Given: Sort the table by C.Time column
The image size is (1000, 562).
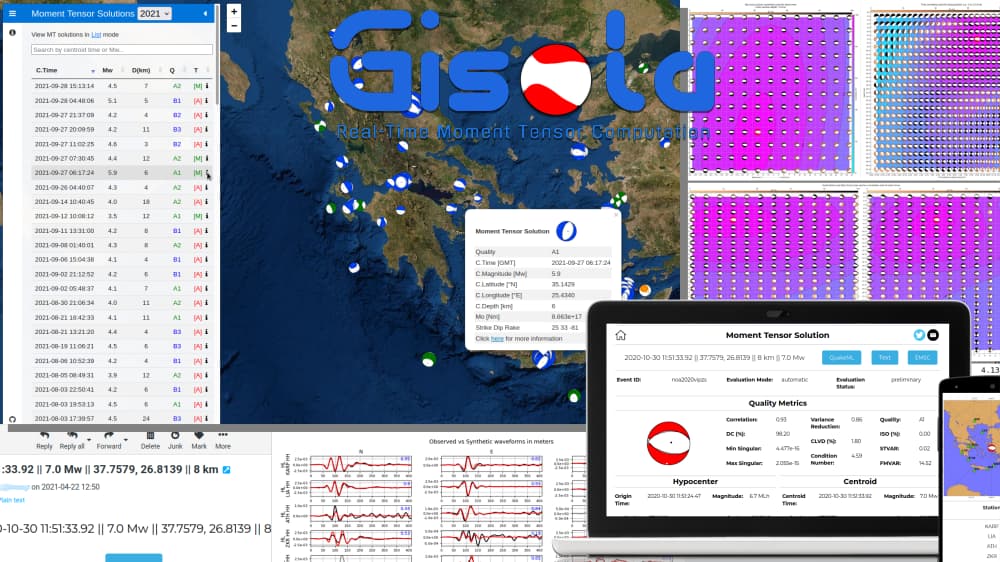Looking at the screenshot, I should coord(65,70).
